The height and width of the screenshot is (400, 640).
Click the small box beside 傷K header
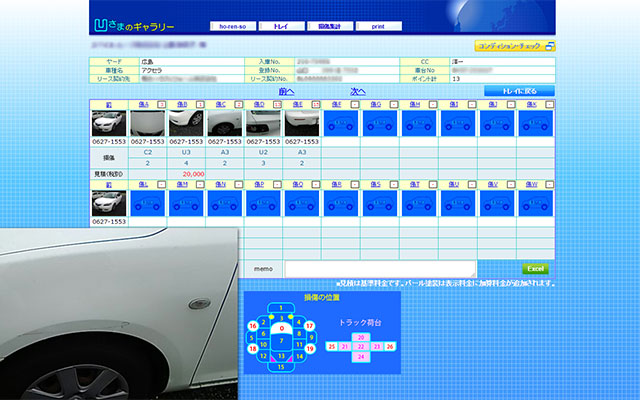click(x=550, y=105)
